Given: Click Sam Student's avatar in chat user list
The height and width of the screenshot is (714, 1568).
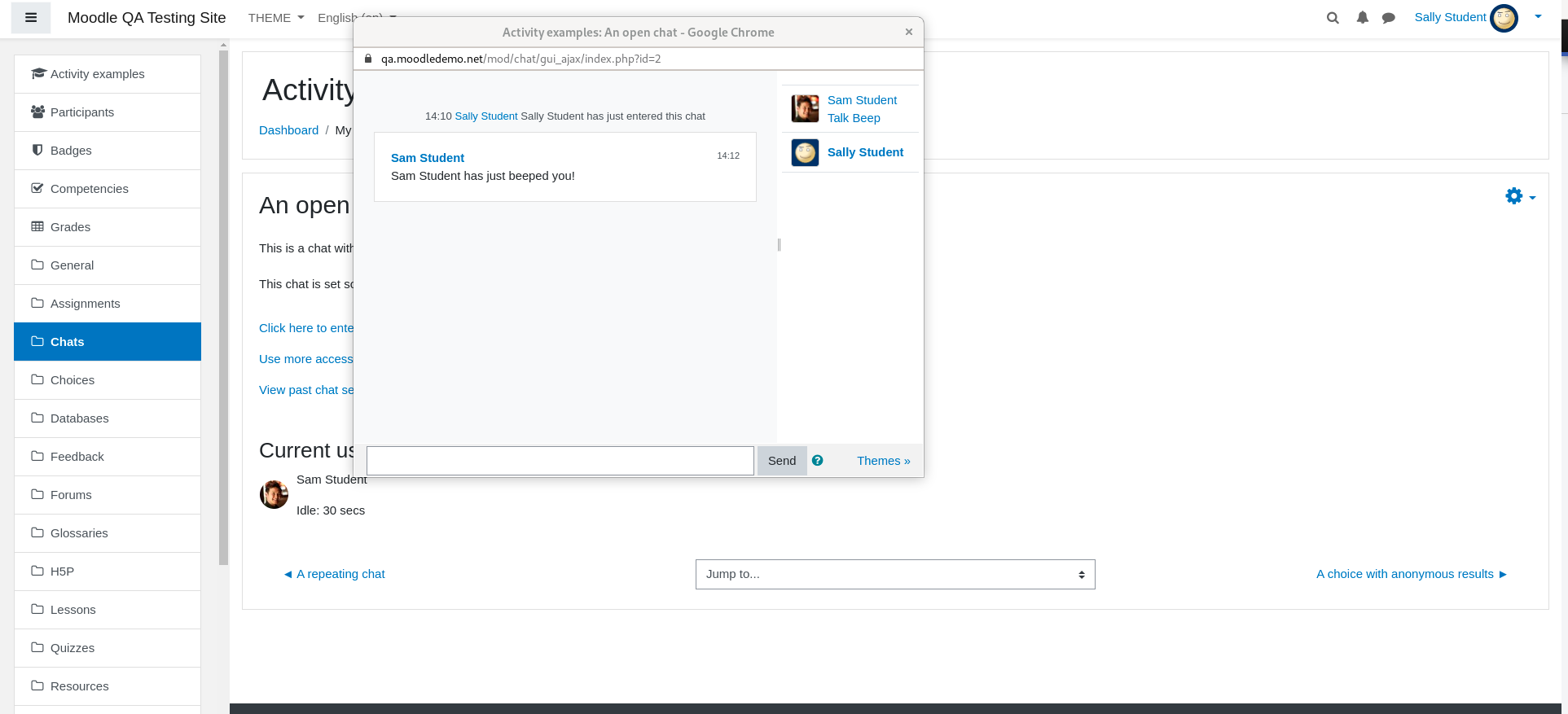Looking at the screenshot, I should pos(805,108).
